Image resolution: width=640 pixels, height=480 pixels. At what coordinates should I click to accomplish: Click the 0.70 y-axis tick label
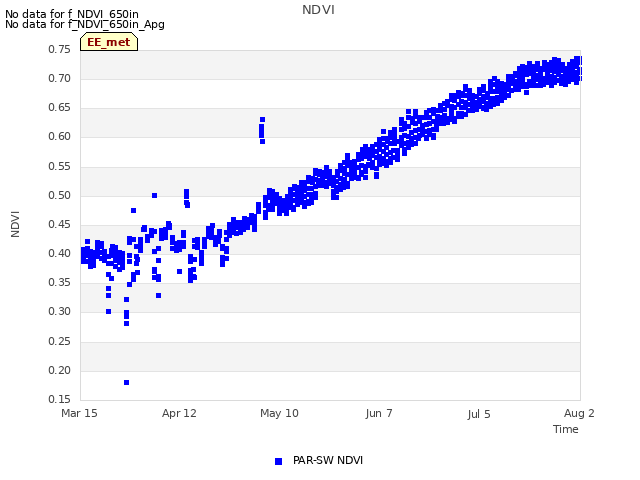[59, 78]
